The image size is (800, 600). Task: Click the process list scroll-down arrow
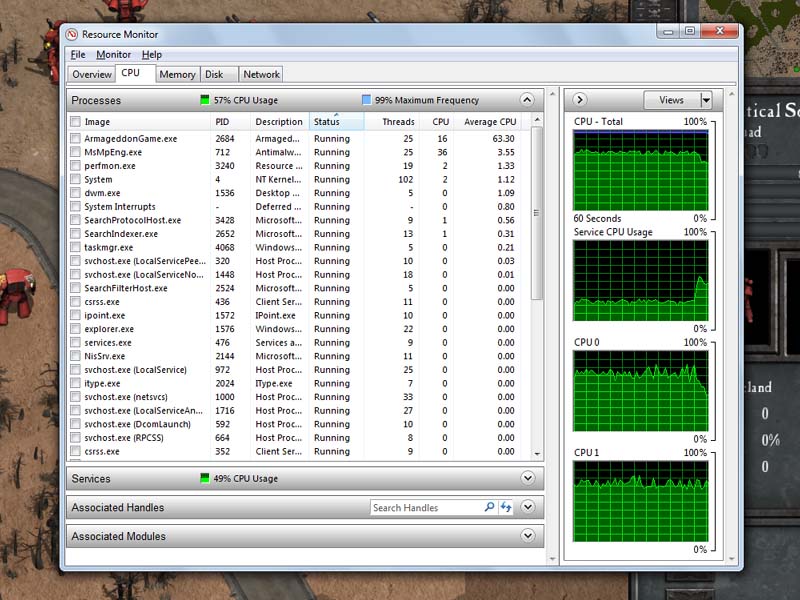537,453
